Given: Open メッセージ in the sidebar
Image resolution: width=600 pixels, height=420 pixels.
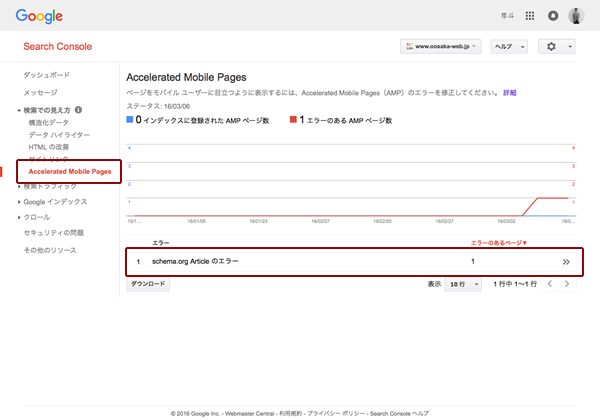Looking at the screenshot, I should coord(41,93).
